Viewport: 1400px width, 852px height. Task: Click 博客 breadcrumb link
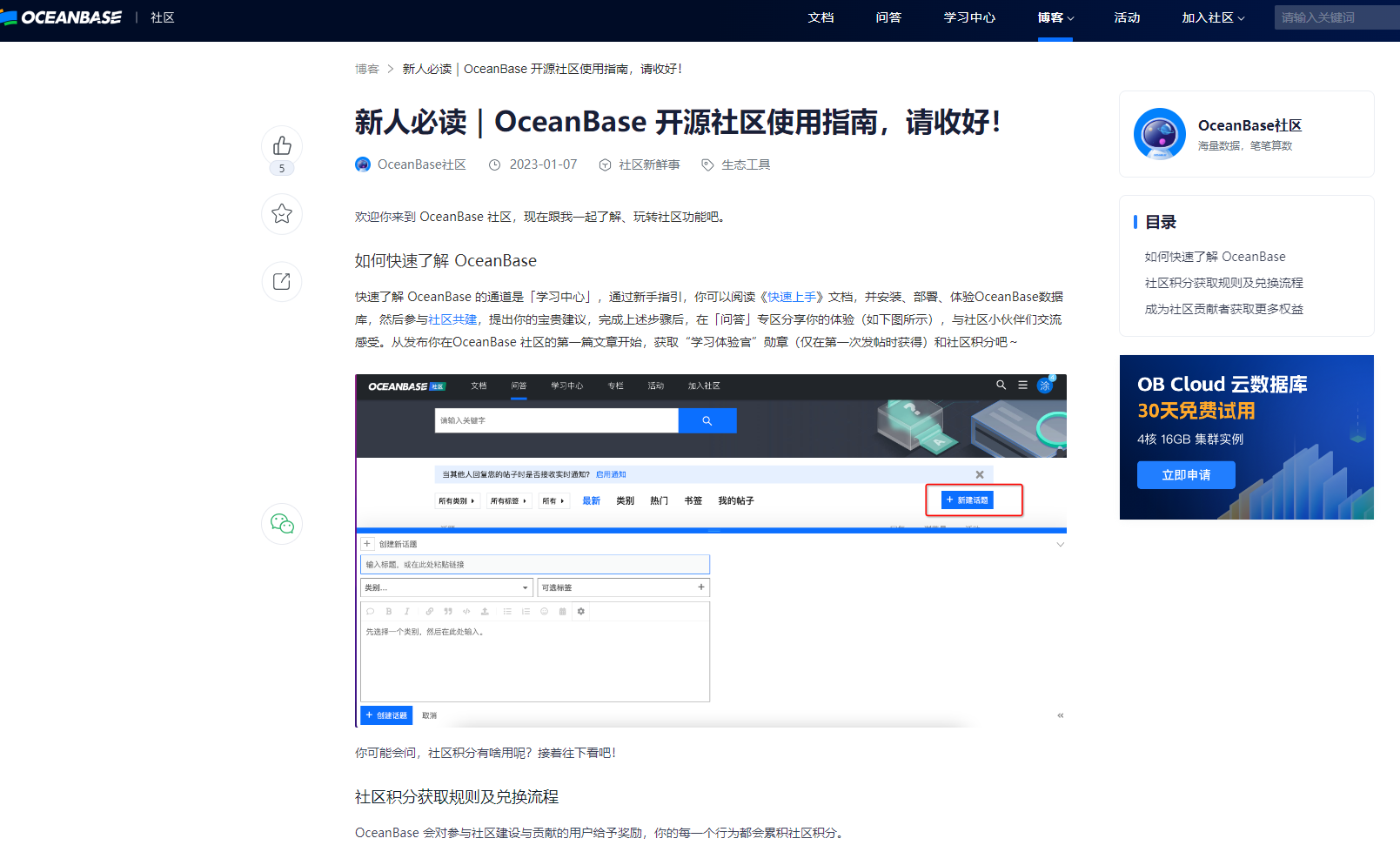coord(367,69)
